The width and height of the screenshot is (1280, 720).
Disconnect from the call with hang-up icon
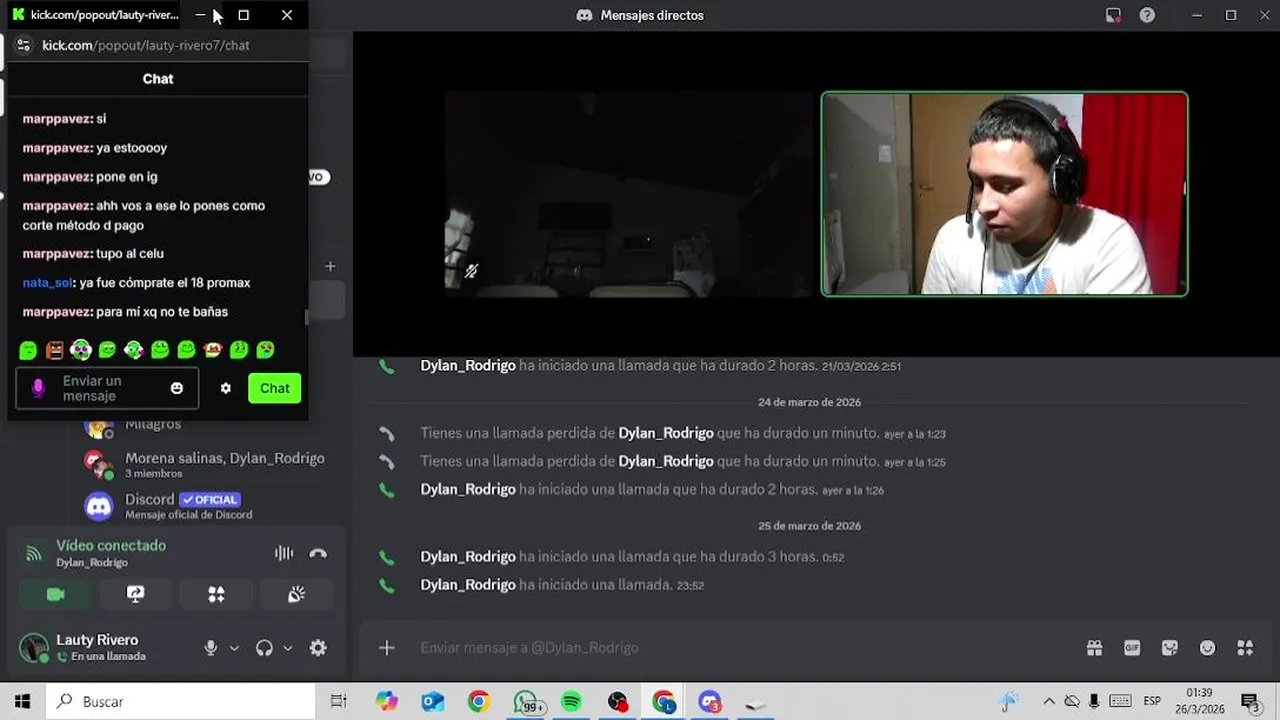pyautogui.click(x=318, y=553)
